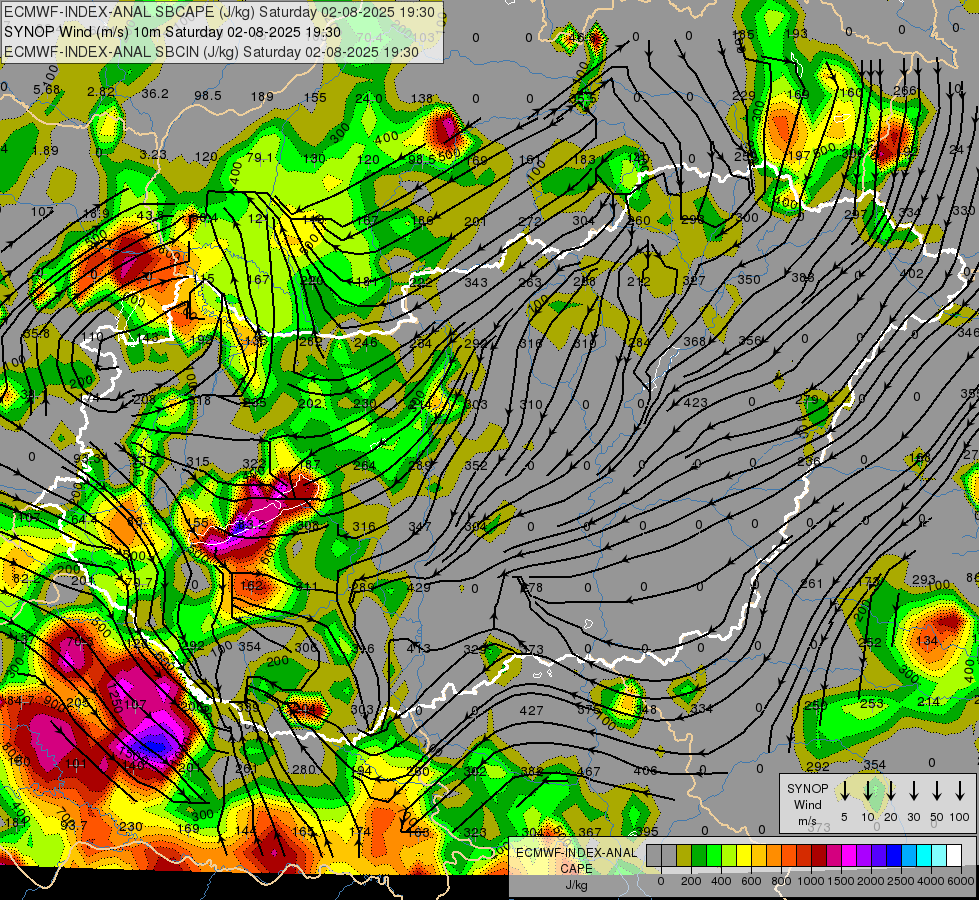
Task: Click the 'J/kg' unit under CAPE legend
Action: tap(576, 885)
